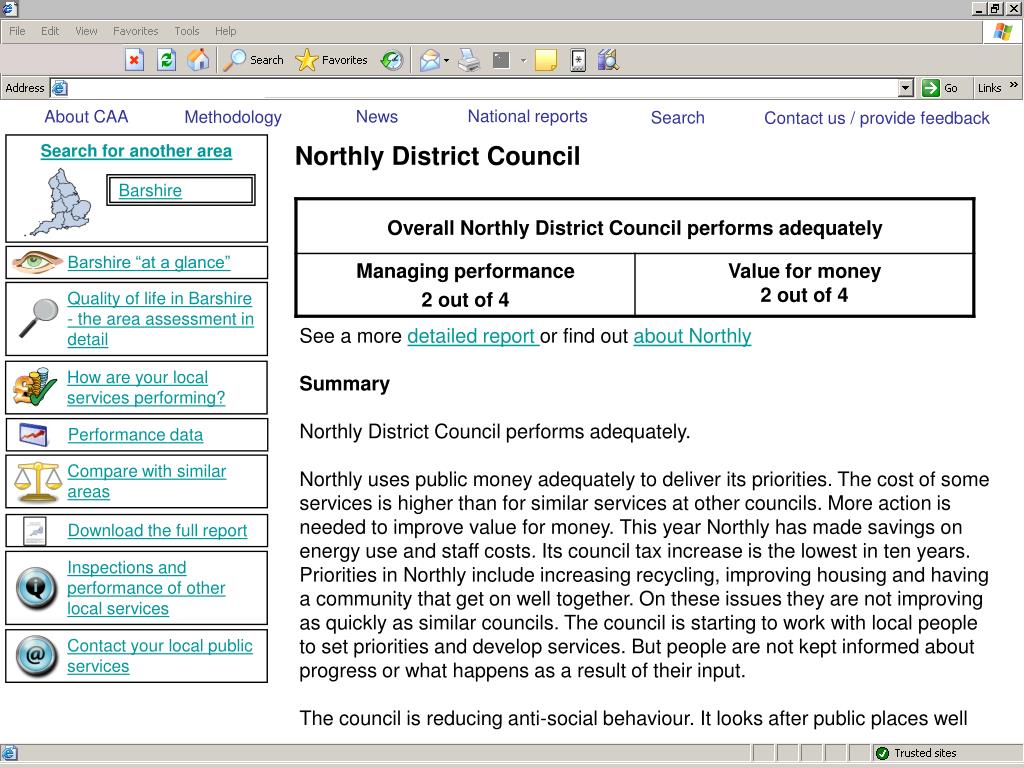Viewport: 1024px width, 768px height.
Task: Click the blue @ icon beside Contact services
Action: 37,656
